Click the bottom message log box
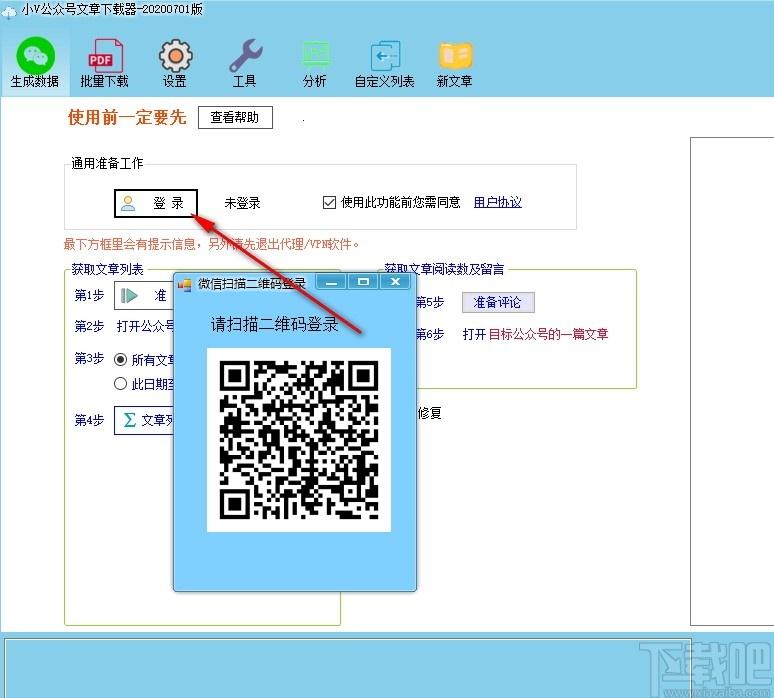The width and height of the screenshot is (774, 698). pos(348,667)
